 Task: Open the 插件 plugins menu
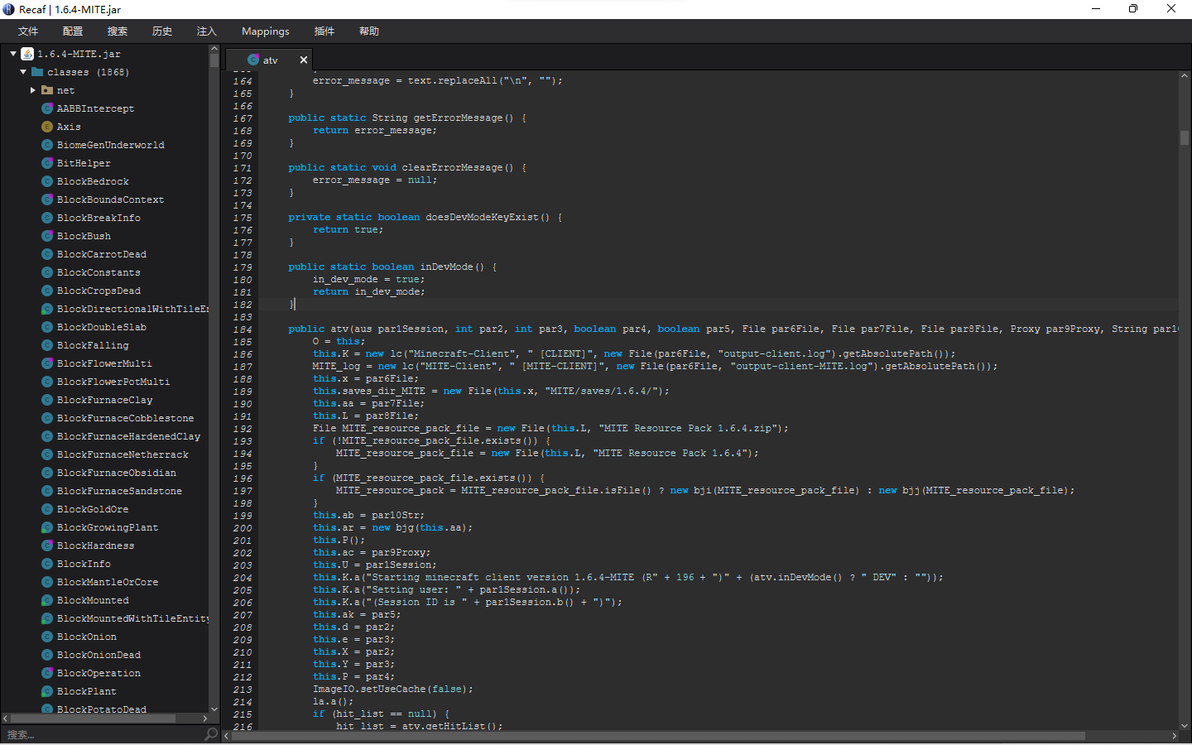pyautogui.click(x=324, y=31)
